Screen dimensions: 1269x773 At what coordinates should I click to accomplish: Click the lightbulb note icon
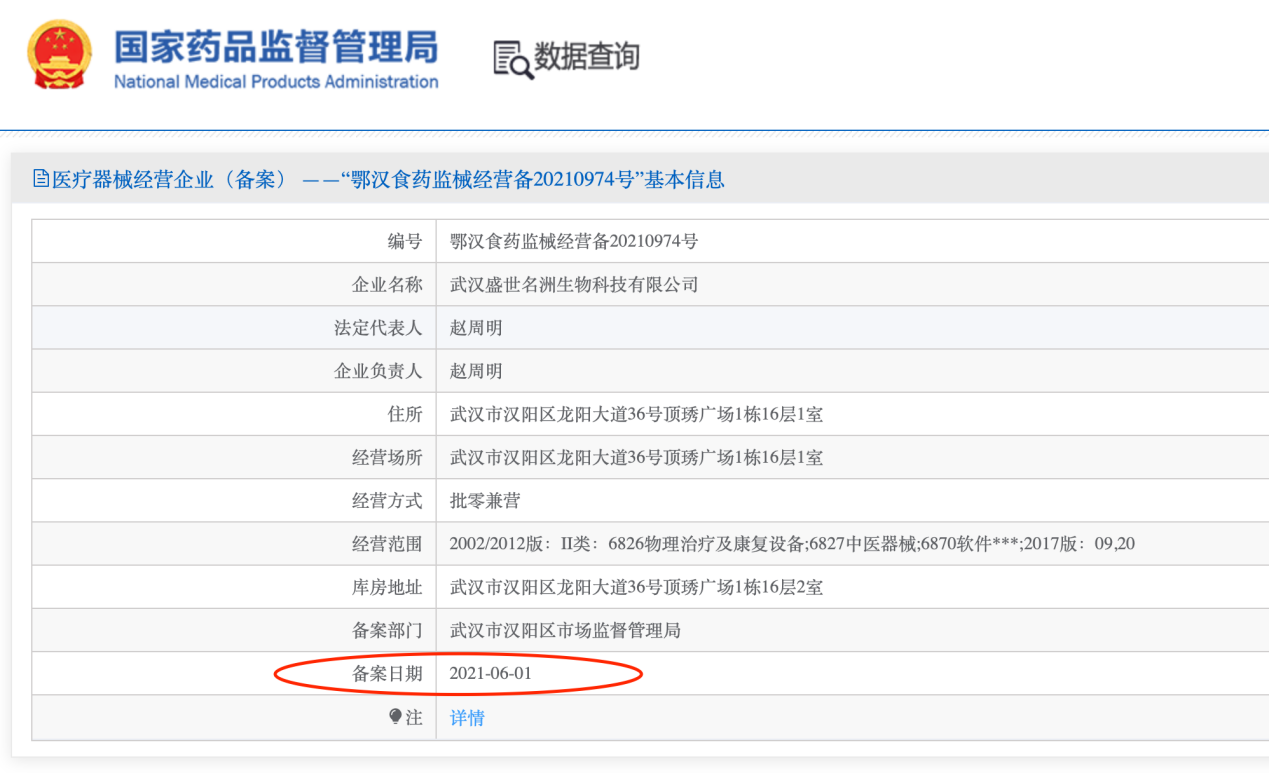396,717
